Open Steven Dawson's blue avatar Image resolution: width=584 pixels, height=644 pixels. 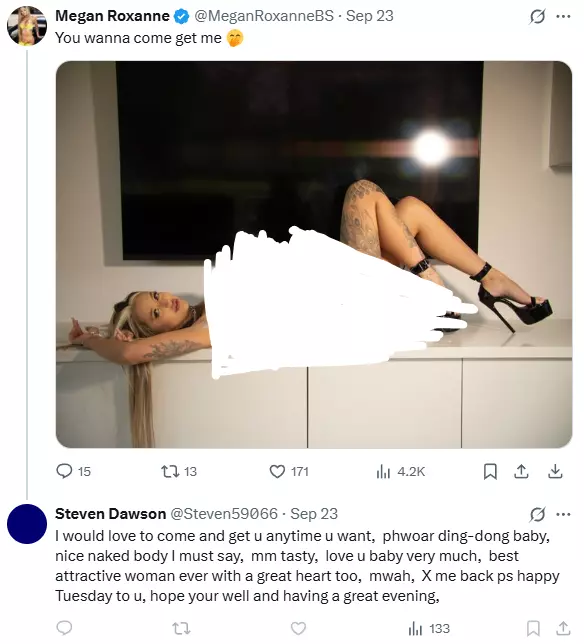pyautogui.click(x=27, y=524)
